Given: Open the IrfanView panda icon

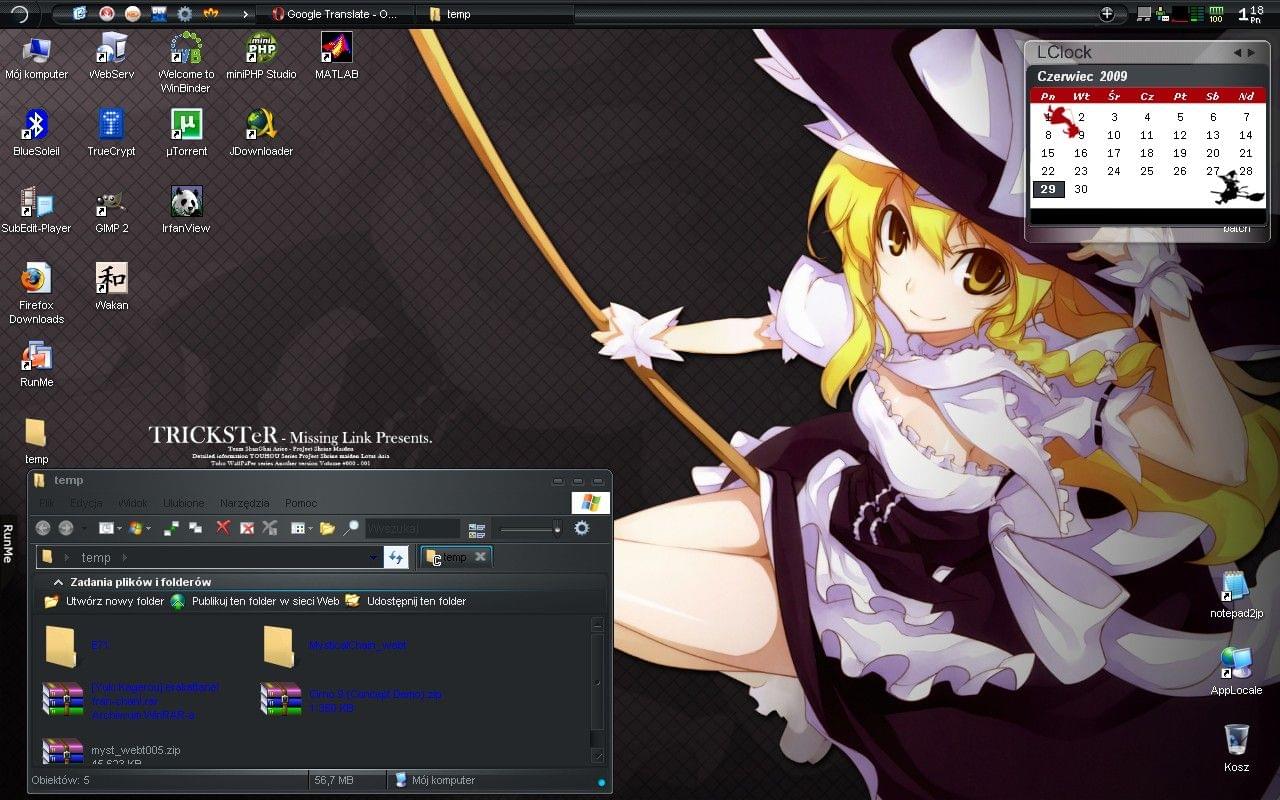Looking at the screenshot, I should [x=186, y=210].
